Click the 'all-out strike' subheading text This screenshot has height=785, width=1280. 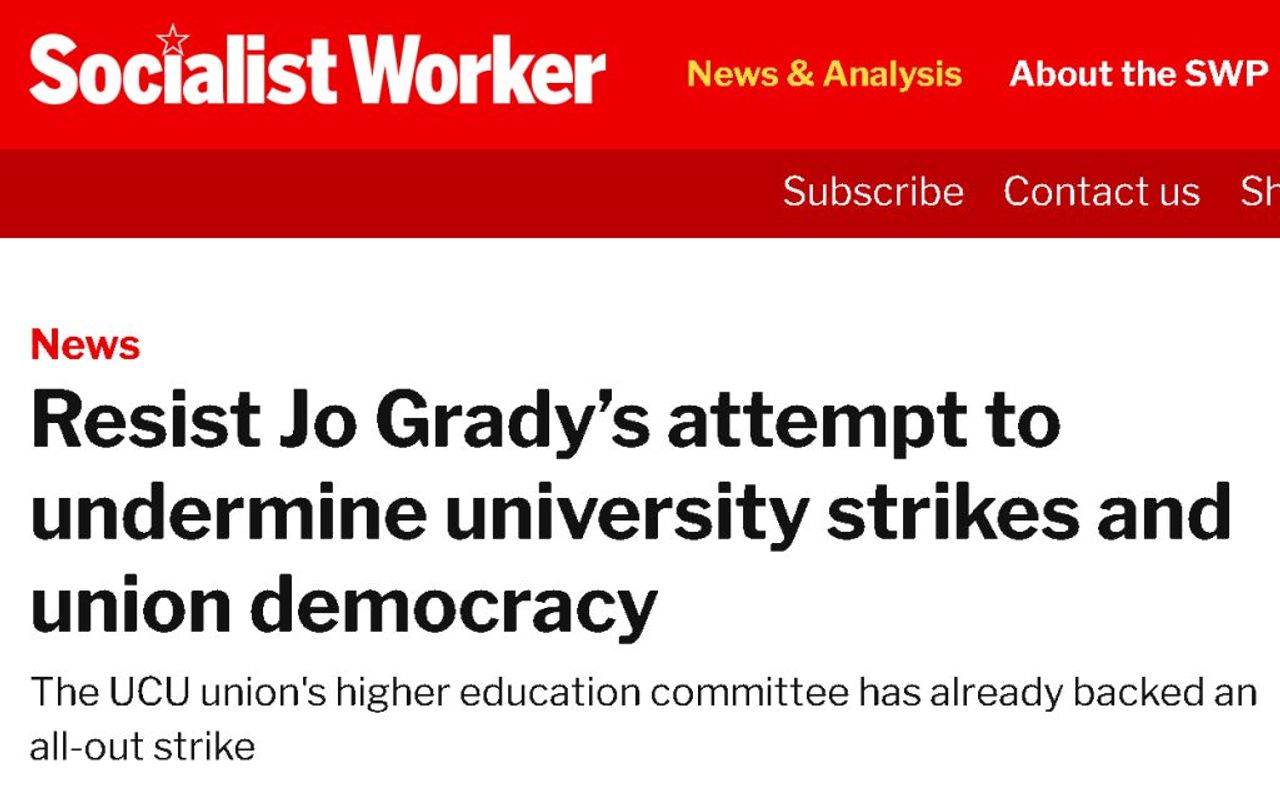142,747
